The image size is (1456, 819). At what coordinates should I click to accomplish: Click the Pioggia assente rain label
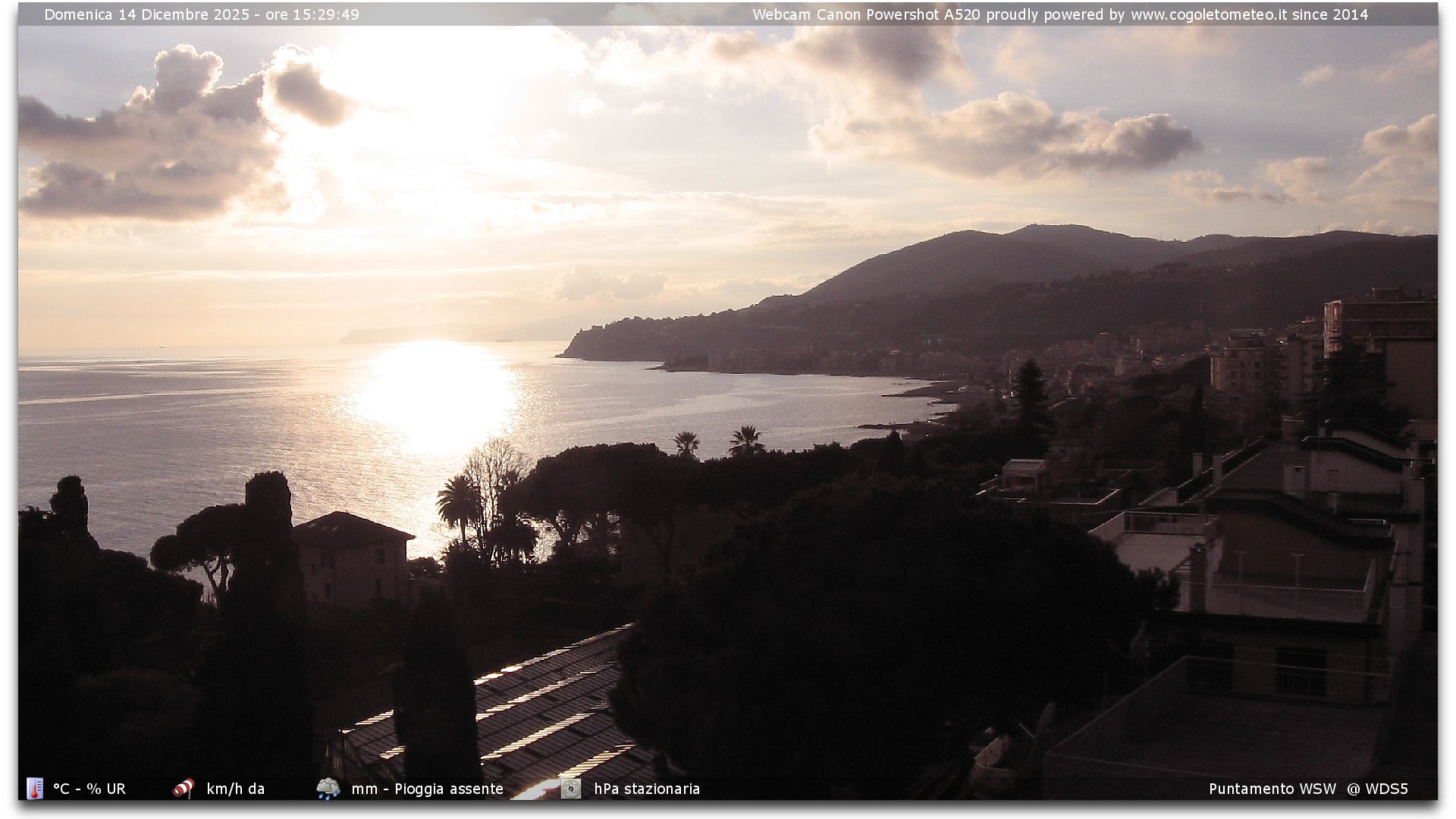coord(449,789)
